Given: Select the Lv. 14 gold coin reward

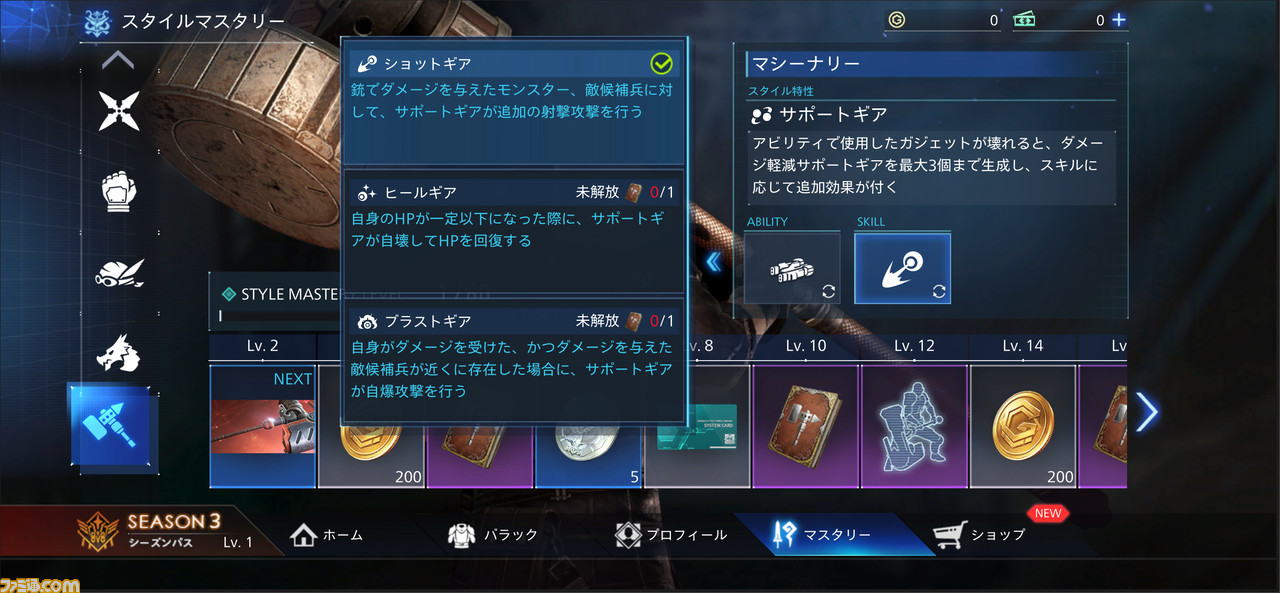Looking at the screenshot, I should click(1023, 426).
